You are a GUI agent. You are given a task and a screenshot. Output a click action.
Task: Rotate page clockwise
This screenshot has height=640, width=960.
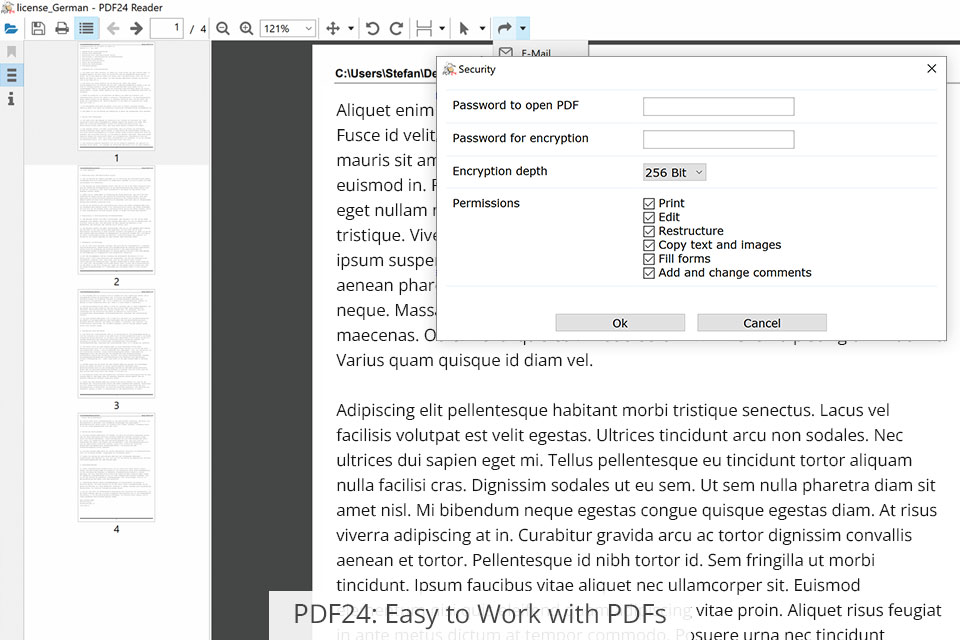(396, 29)
